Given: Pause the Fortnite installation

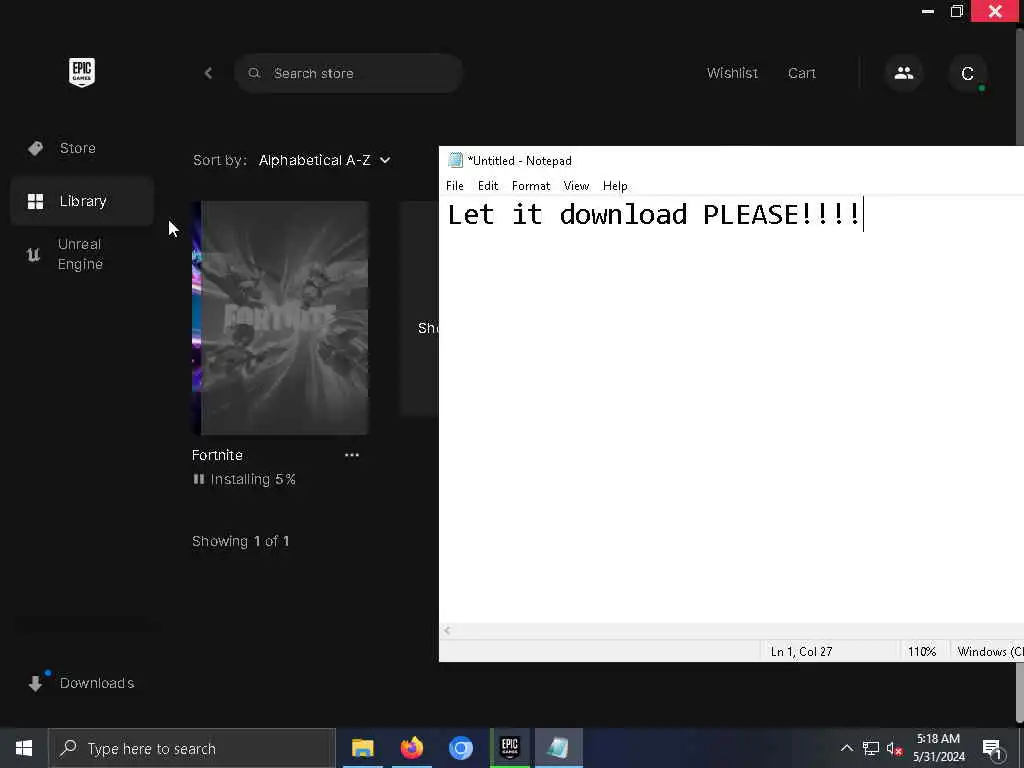Looking at the screenshot, I should coord(199,479).
